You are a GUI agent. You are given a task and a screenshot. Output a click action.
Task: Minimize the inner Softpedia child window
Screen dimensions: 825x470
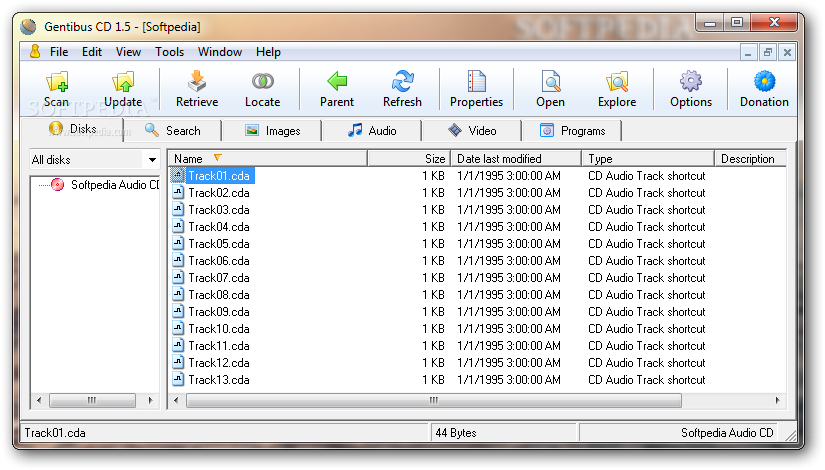[x=748, y=52]
